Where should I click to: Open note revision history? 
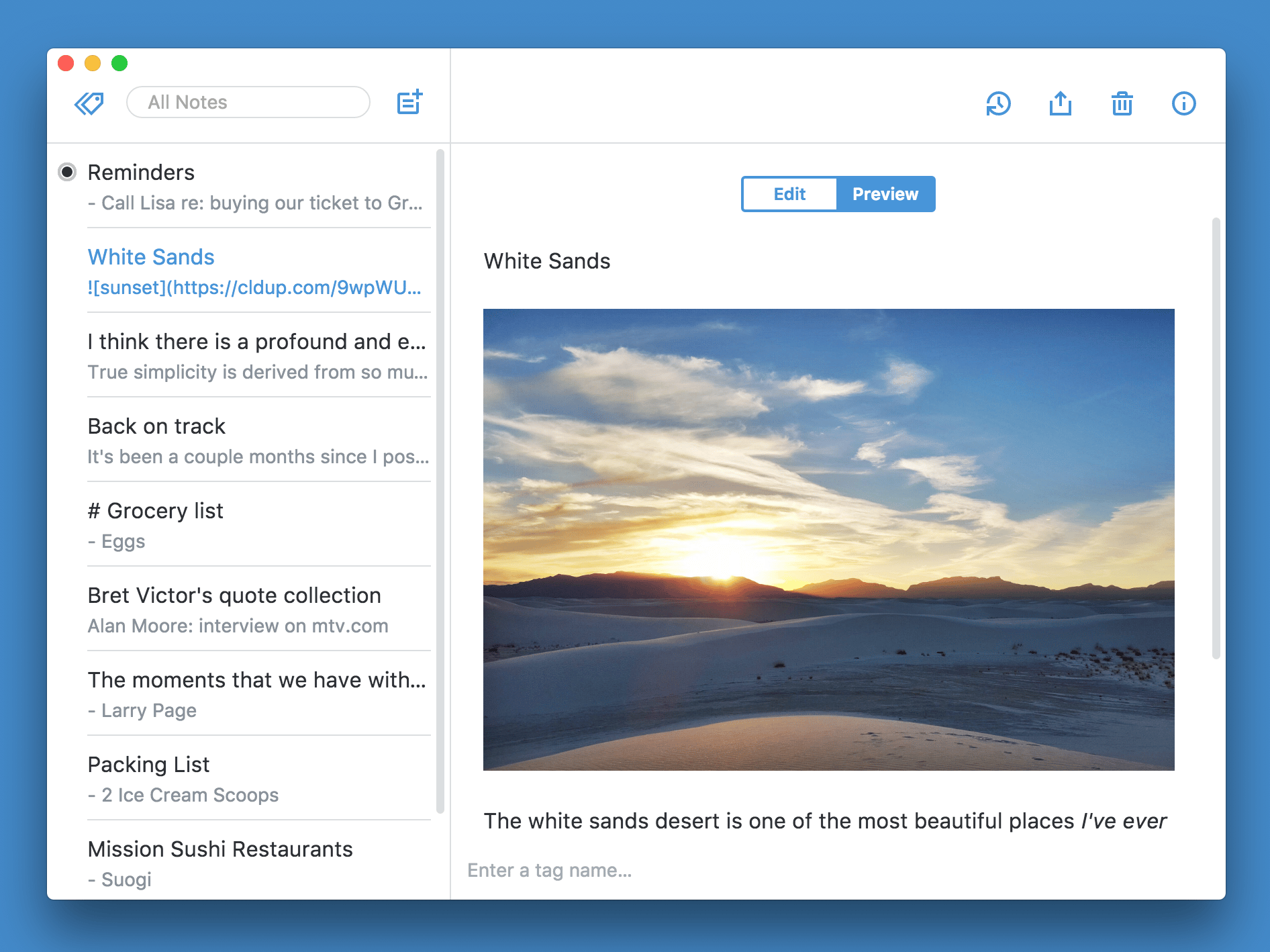coord(998,103)
